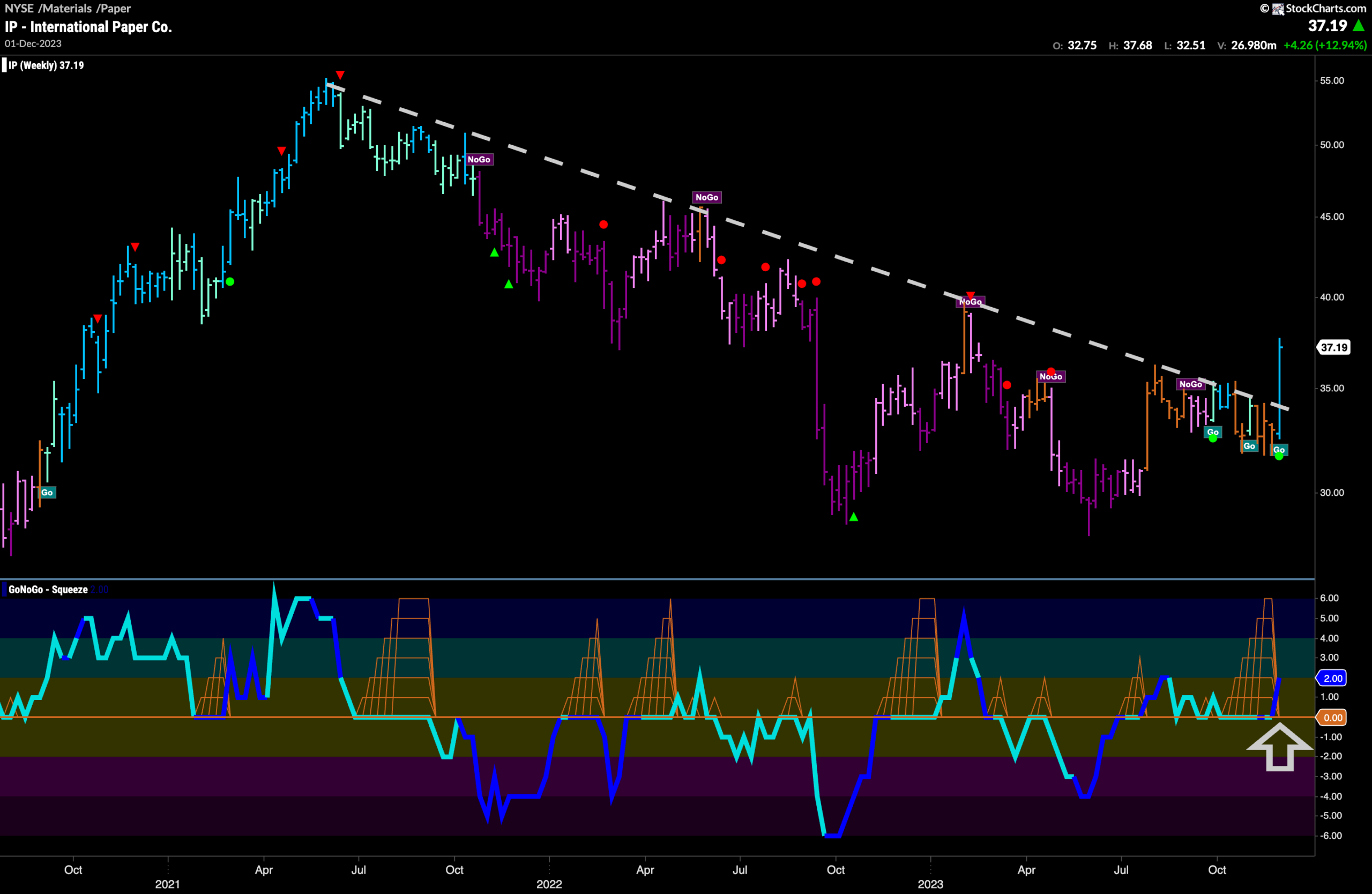This screenshot has height=894, width=1372.
Task: Click the orange 0.00 zero-line tag
Action: point(1332,718)
